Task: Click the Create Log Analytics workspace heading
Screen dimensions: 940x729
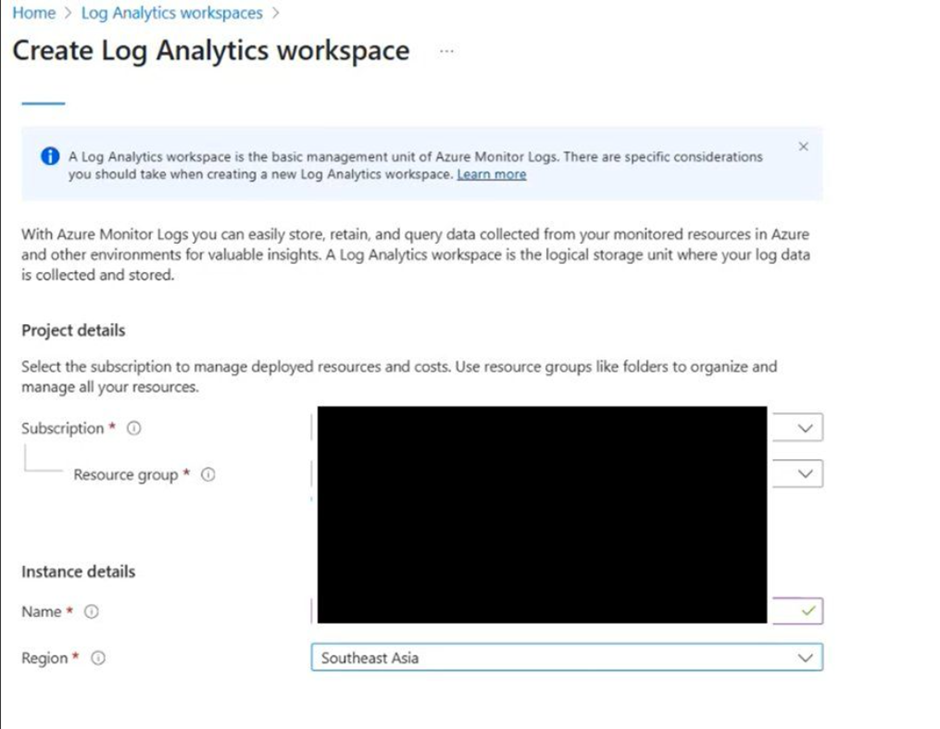Action: tap(210, 51)
